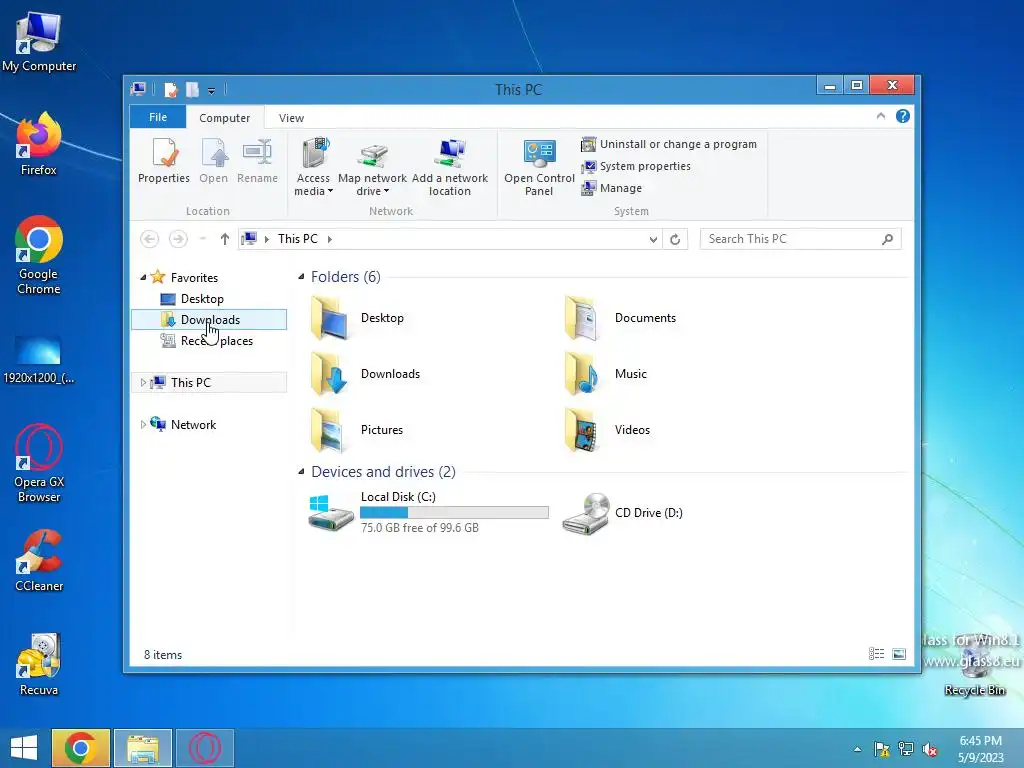
Task: Click Manage in the System group
Action: pyautogui.click(x=611, y=188)
